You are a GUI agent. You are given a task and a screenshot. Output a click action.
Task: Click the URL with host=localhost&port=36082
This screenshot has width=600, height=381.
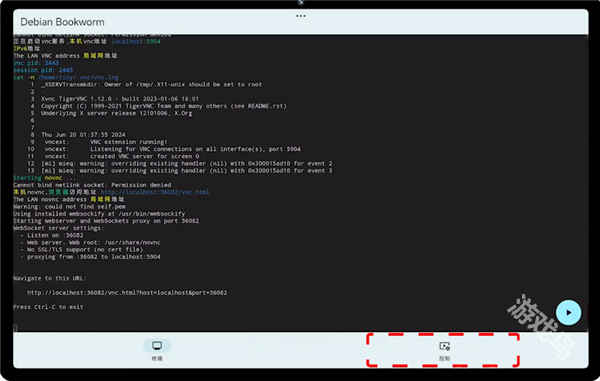point(127,293)
